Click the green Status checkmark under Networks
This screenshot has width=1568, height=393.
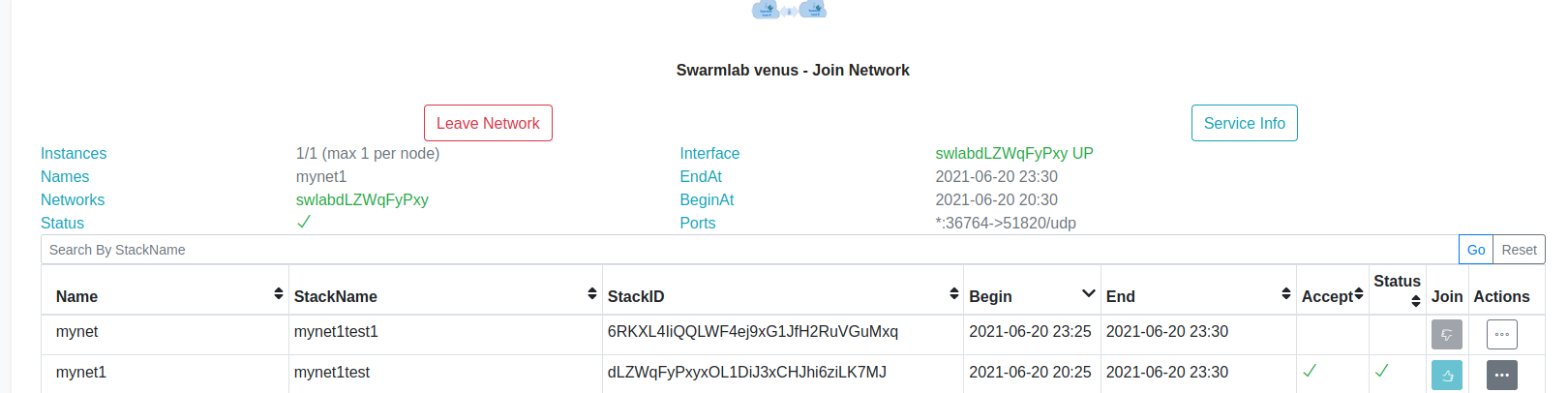pos(304,222)
